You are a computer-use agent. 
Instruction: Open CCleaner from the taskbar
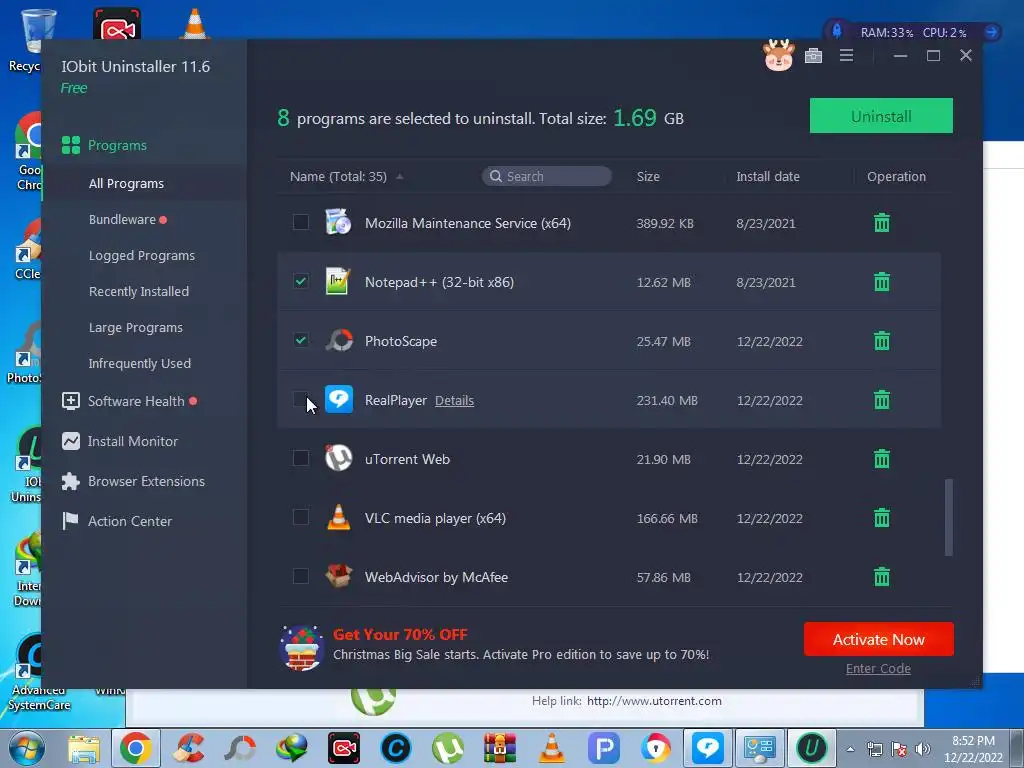point(189,748)
